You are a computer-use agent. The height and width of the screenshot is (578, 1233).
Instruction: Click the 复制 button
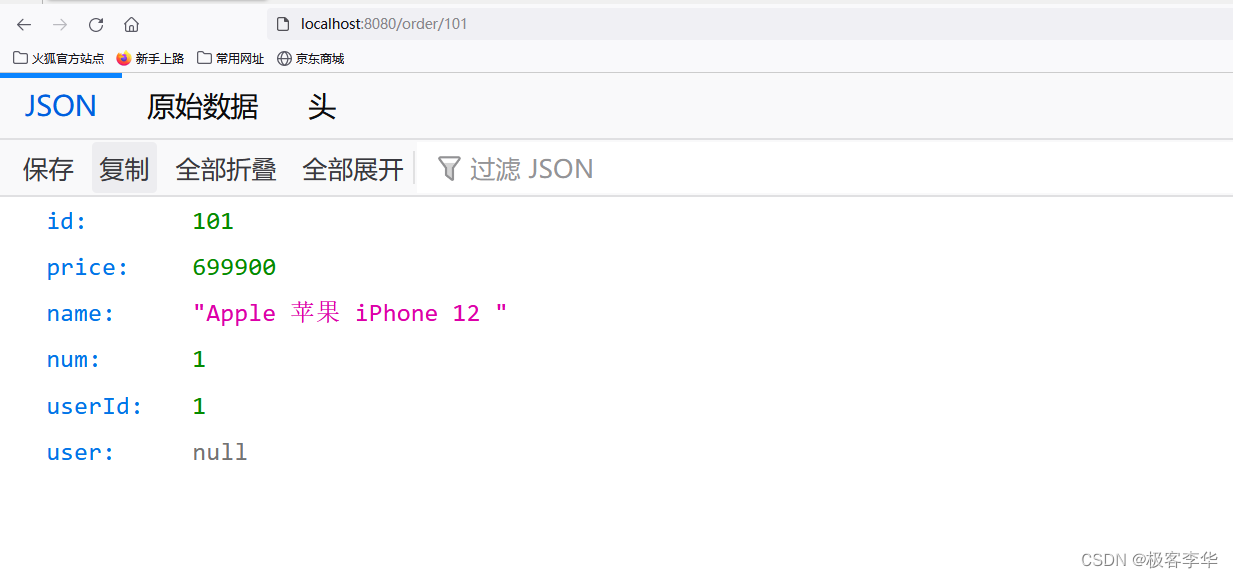point(124,169)
